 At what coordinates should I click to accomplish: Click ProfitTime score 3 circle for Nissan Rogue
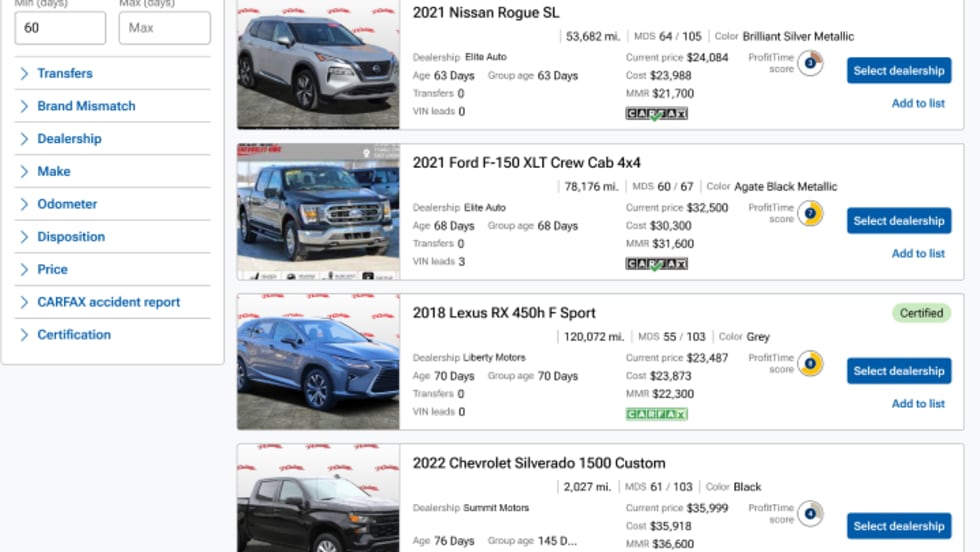tap(810, 63)
